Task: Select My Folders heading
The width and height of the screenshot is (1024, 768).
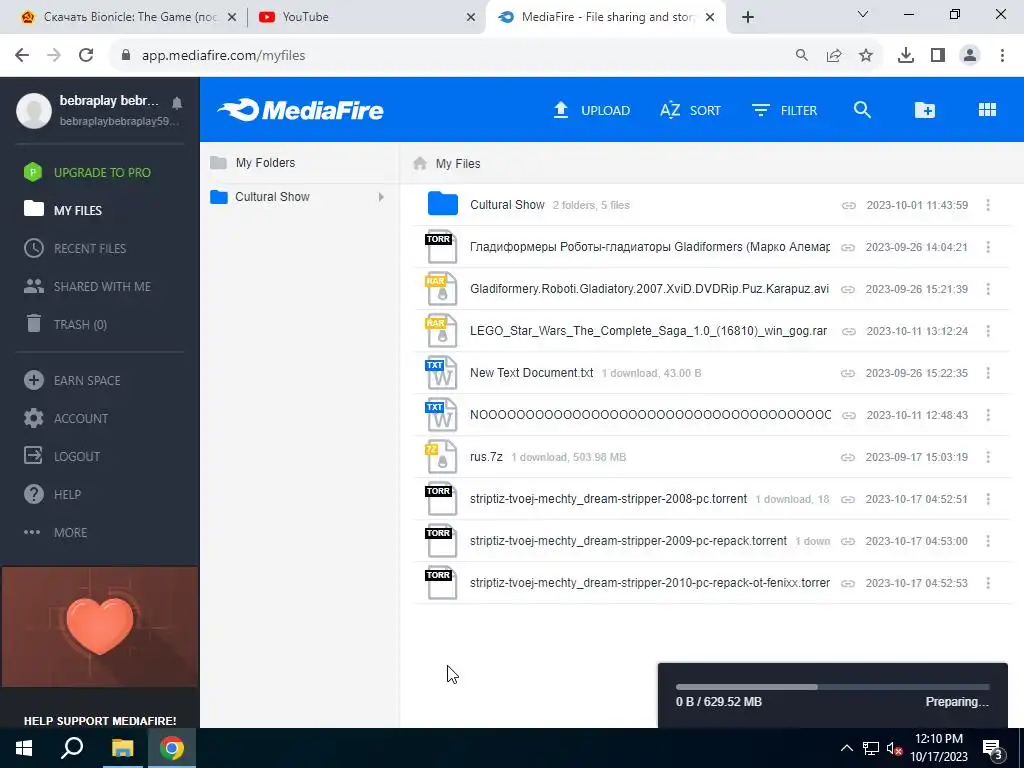Action: click(x=265, y=163)
